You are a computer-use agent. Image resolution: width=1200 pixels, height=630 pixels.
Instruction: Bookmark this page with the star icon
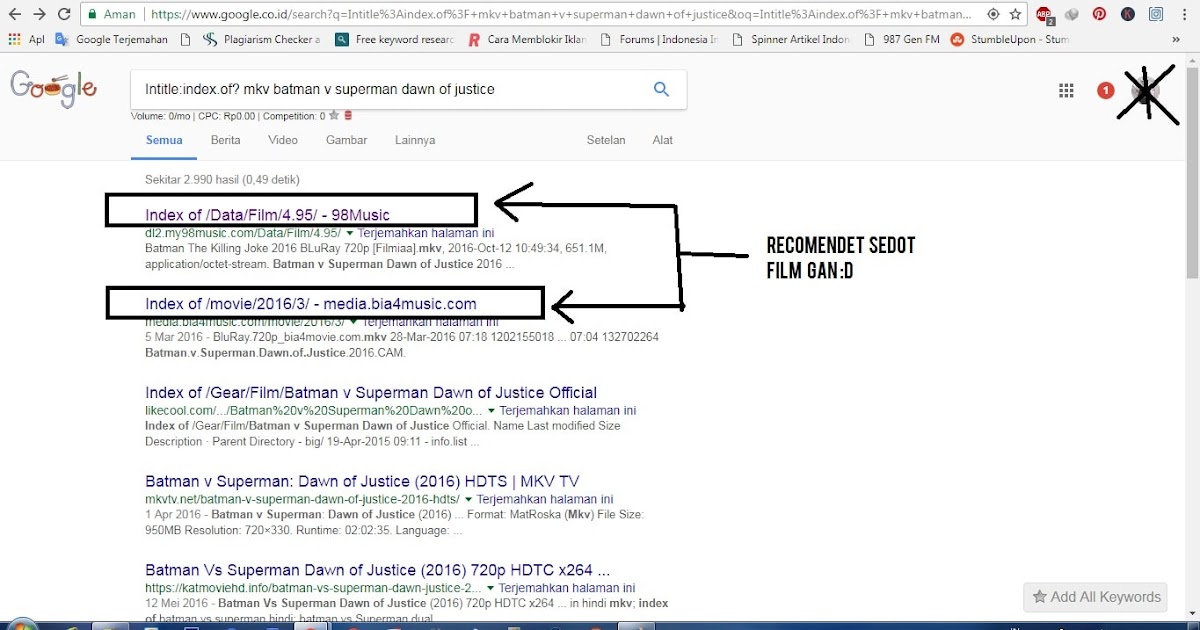[x=1016, y=15]
